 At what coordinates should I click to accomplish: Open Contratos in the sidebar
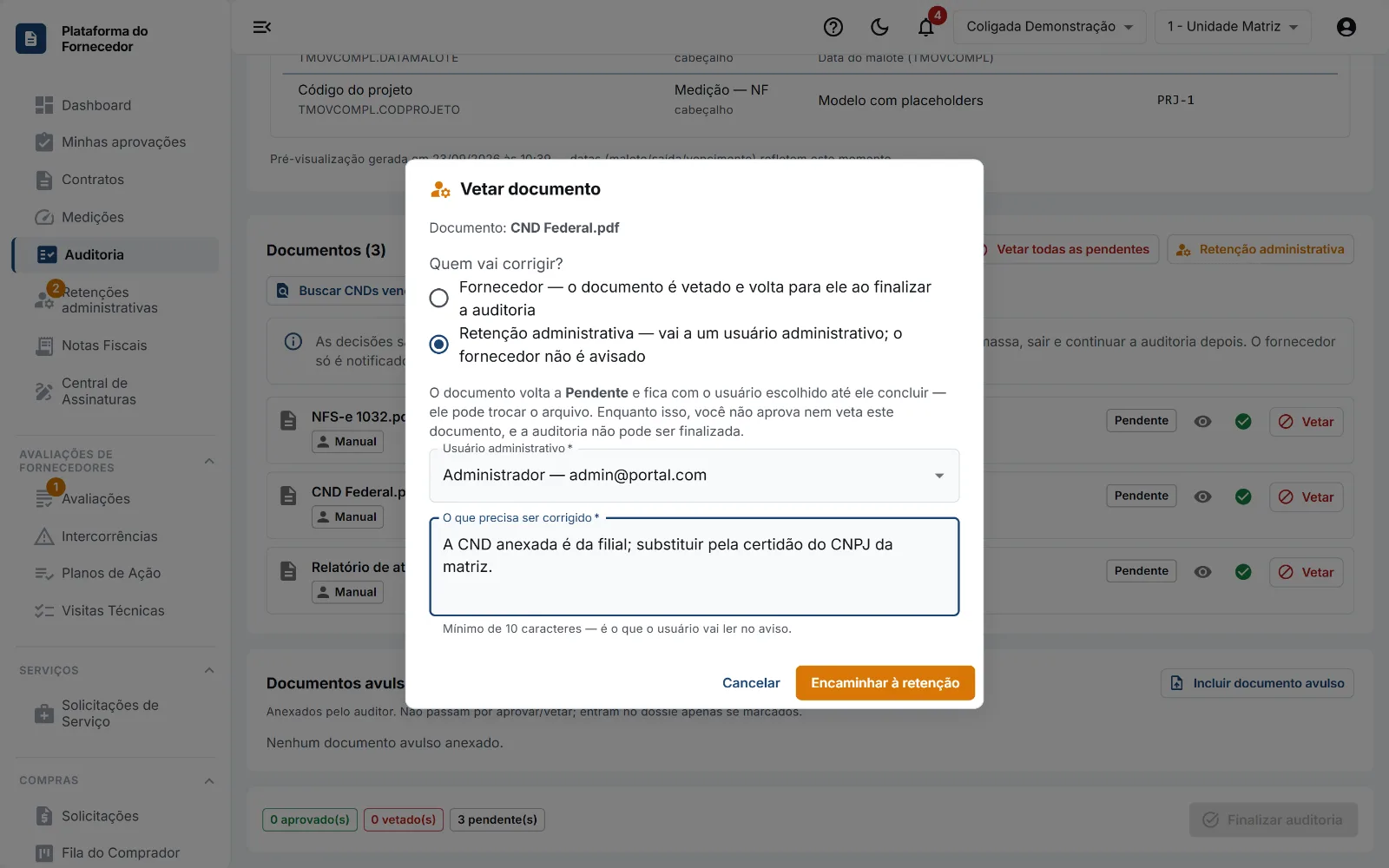(x=115, y=180)
